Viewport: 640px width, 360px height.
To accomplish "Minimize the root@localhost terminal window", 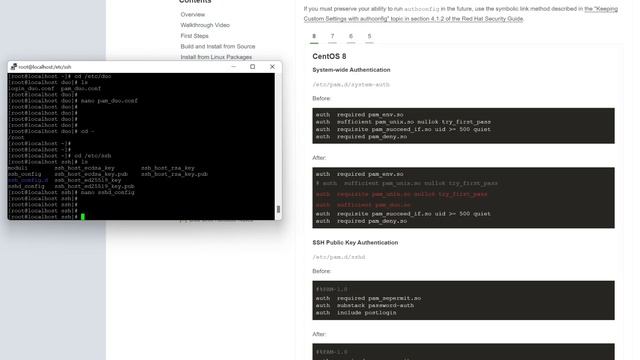I will pos(233,67).
